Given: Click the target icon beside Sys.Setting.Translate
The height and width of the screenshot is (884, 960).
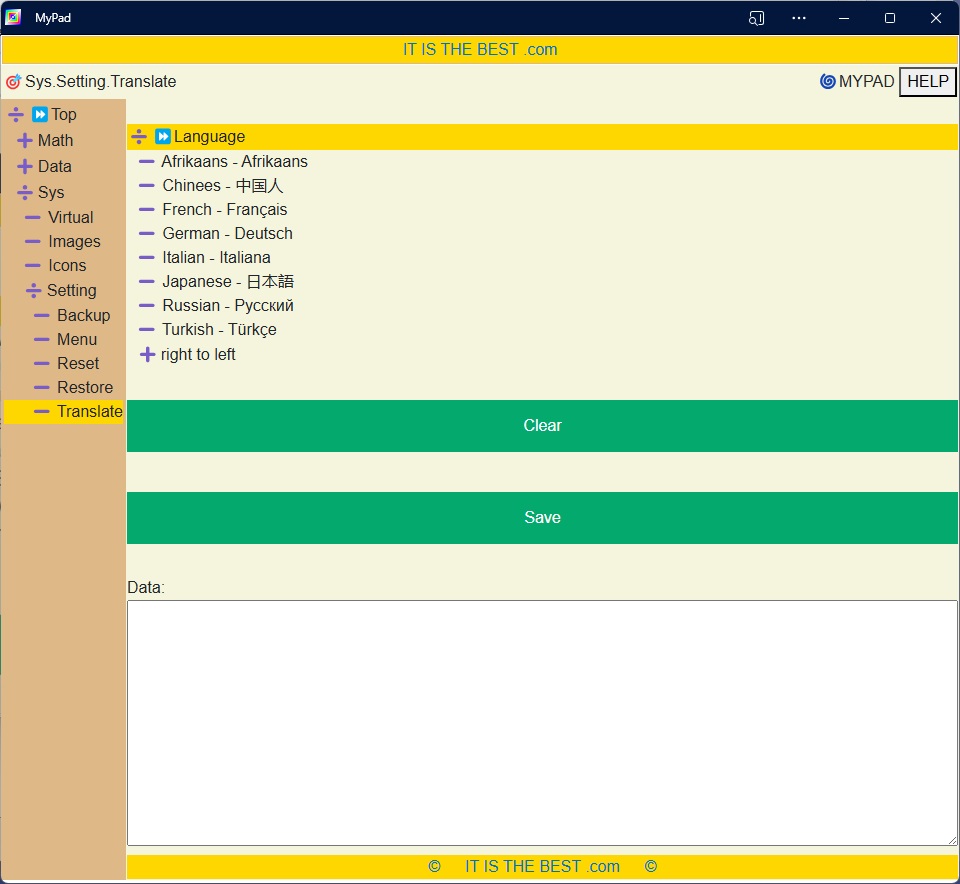Looking at the screenshot, I should tap(13, 82).
